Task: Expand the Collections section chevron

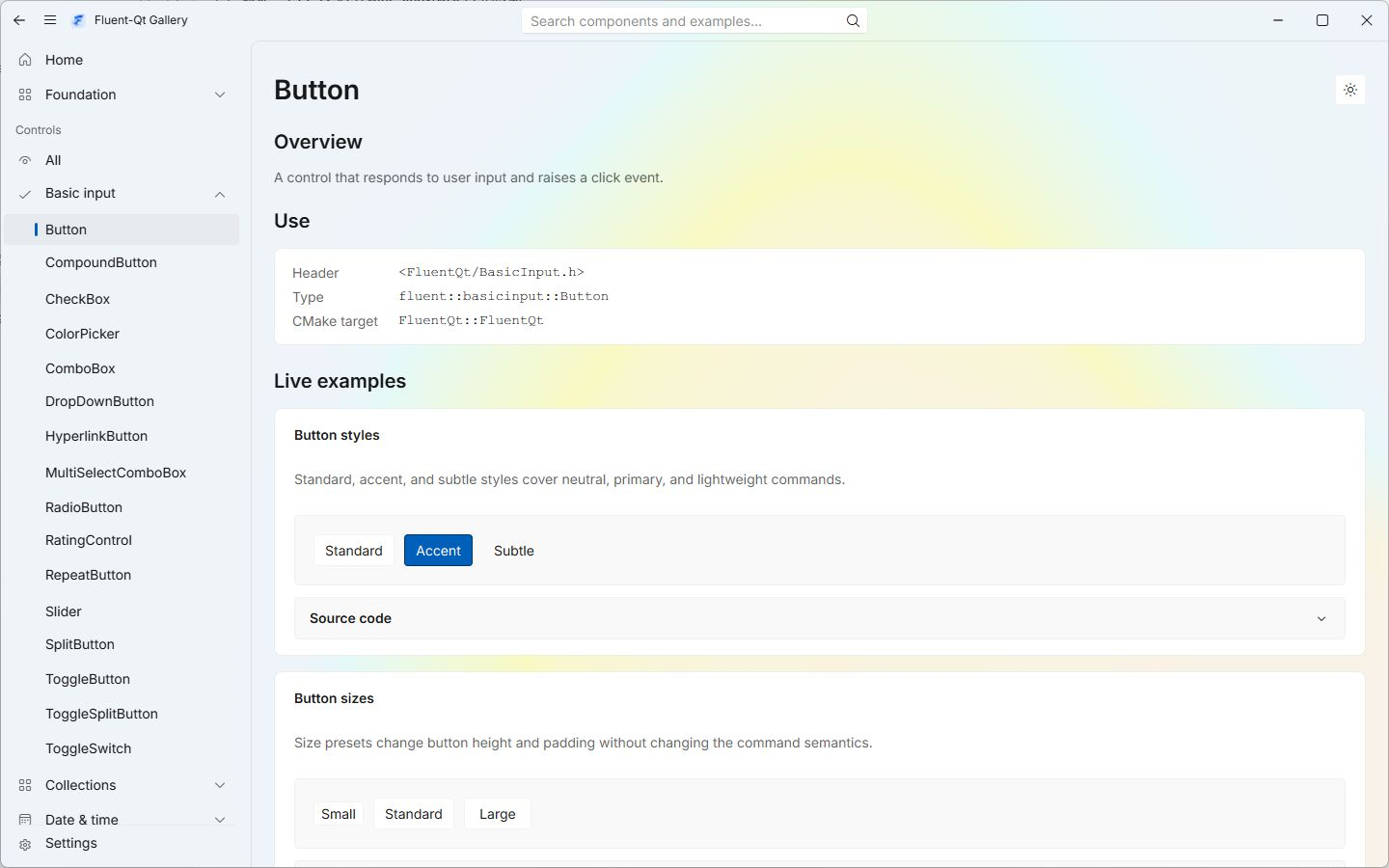Action: coord(220,785)
